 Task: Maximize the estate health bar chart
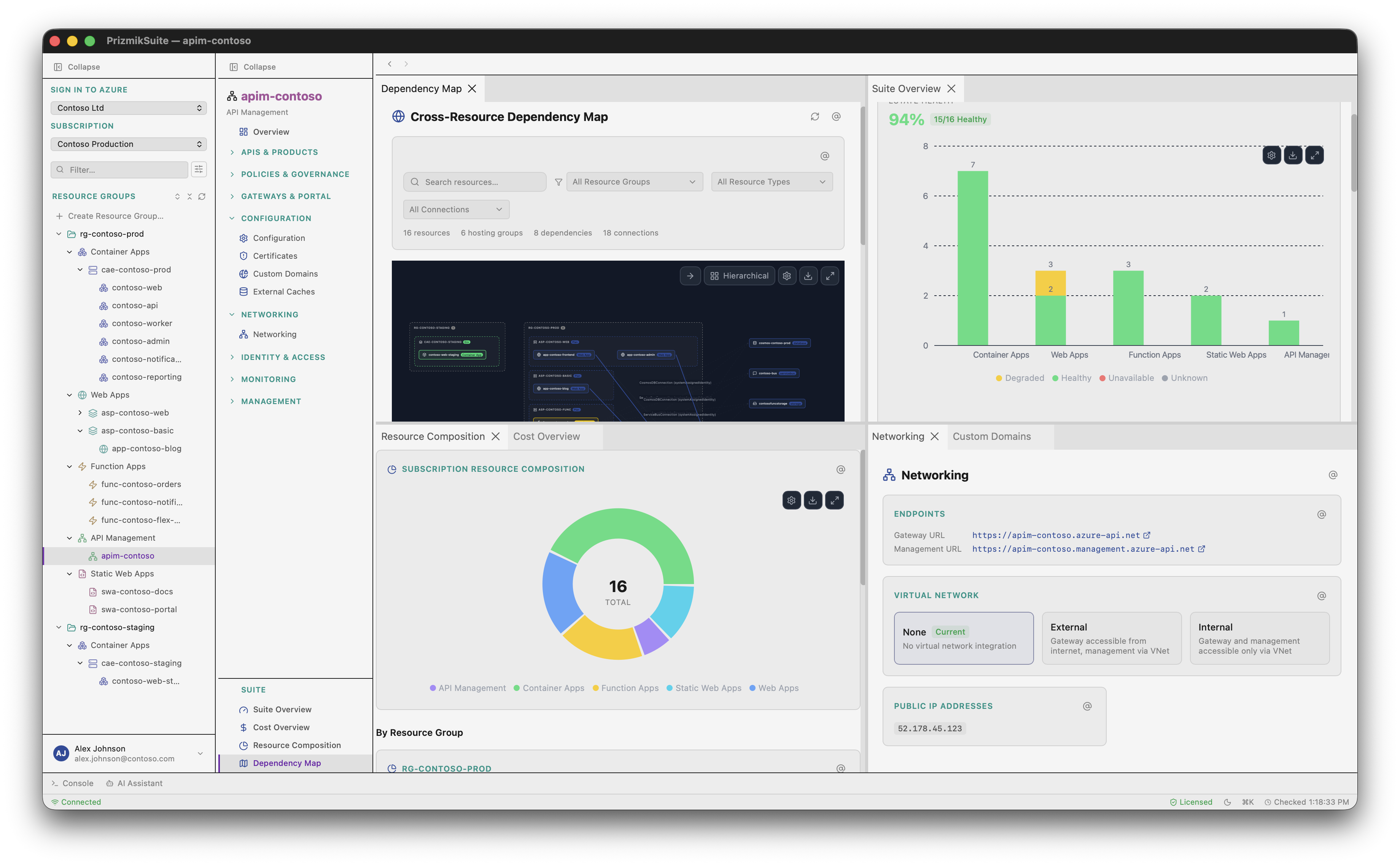click(x=1314, y=155)
